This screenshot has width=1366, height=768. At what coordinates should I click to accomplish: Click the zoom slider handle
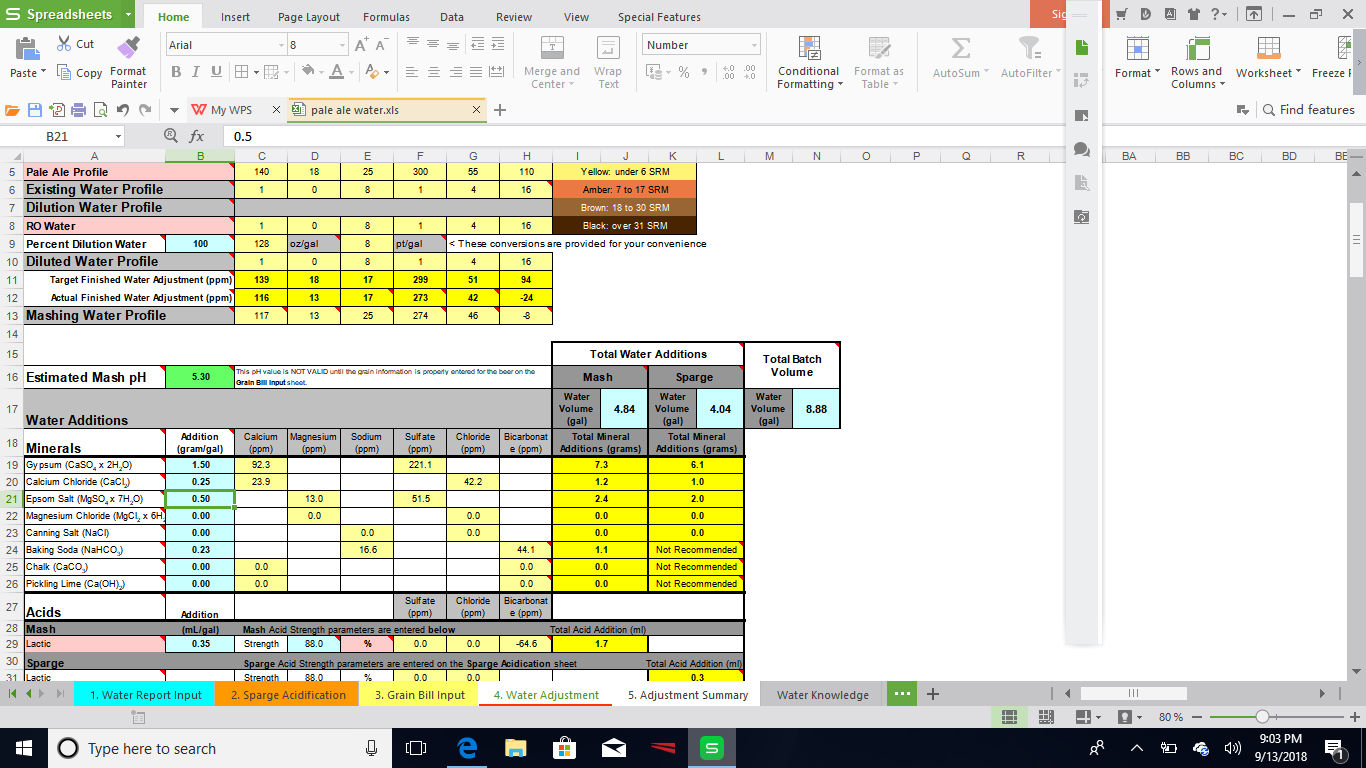[1262, 717]
